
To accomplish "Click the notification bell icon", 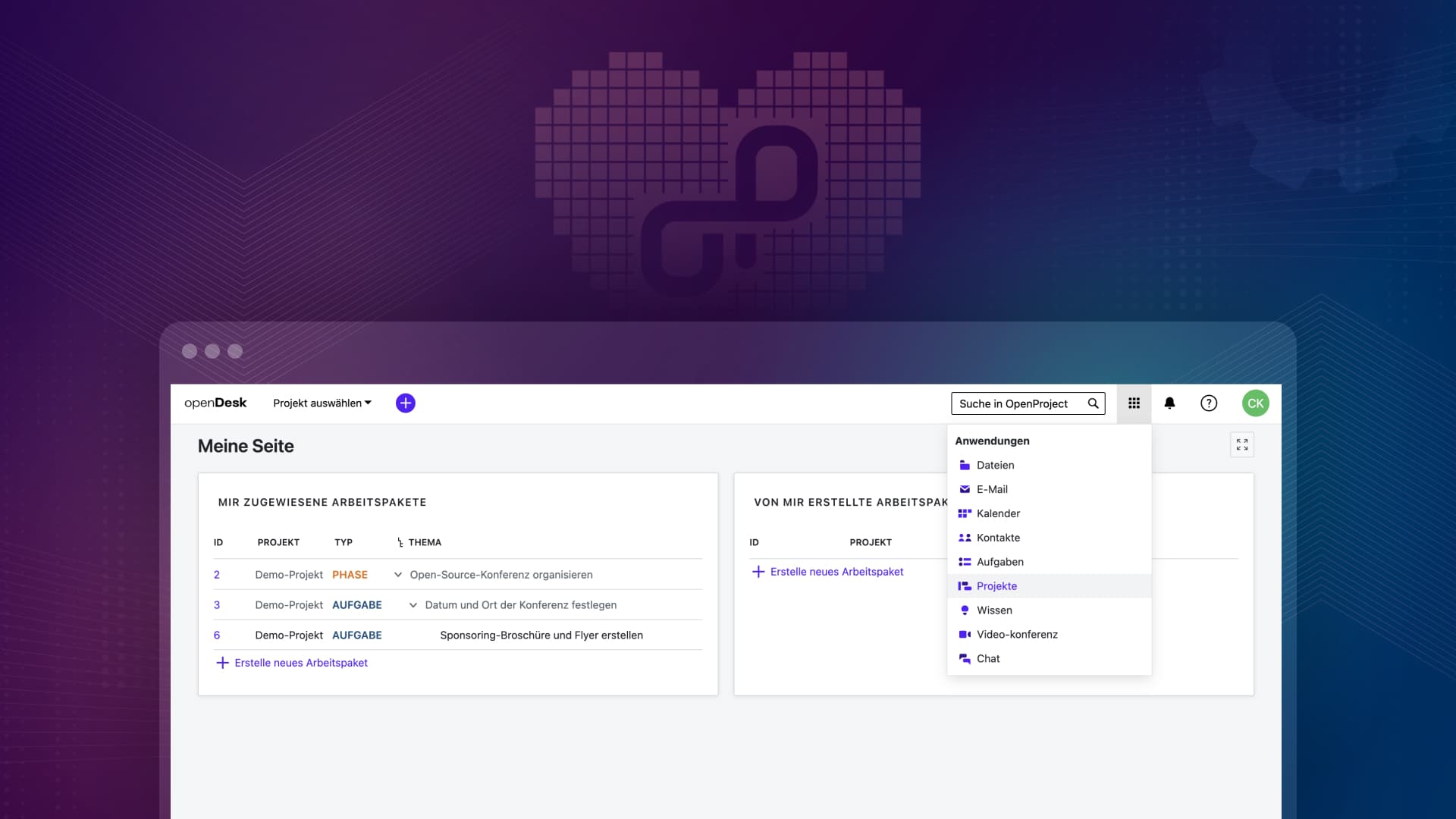I will [1169, 403].
